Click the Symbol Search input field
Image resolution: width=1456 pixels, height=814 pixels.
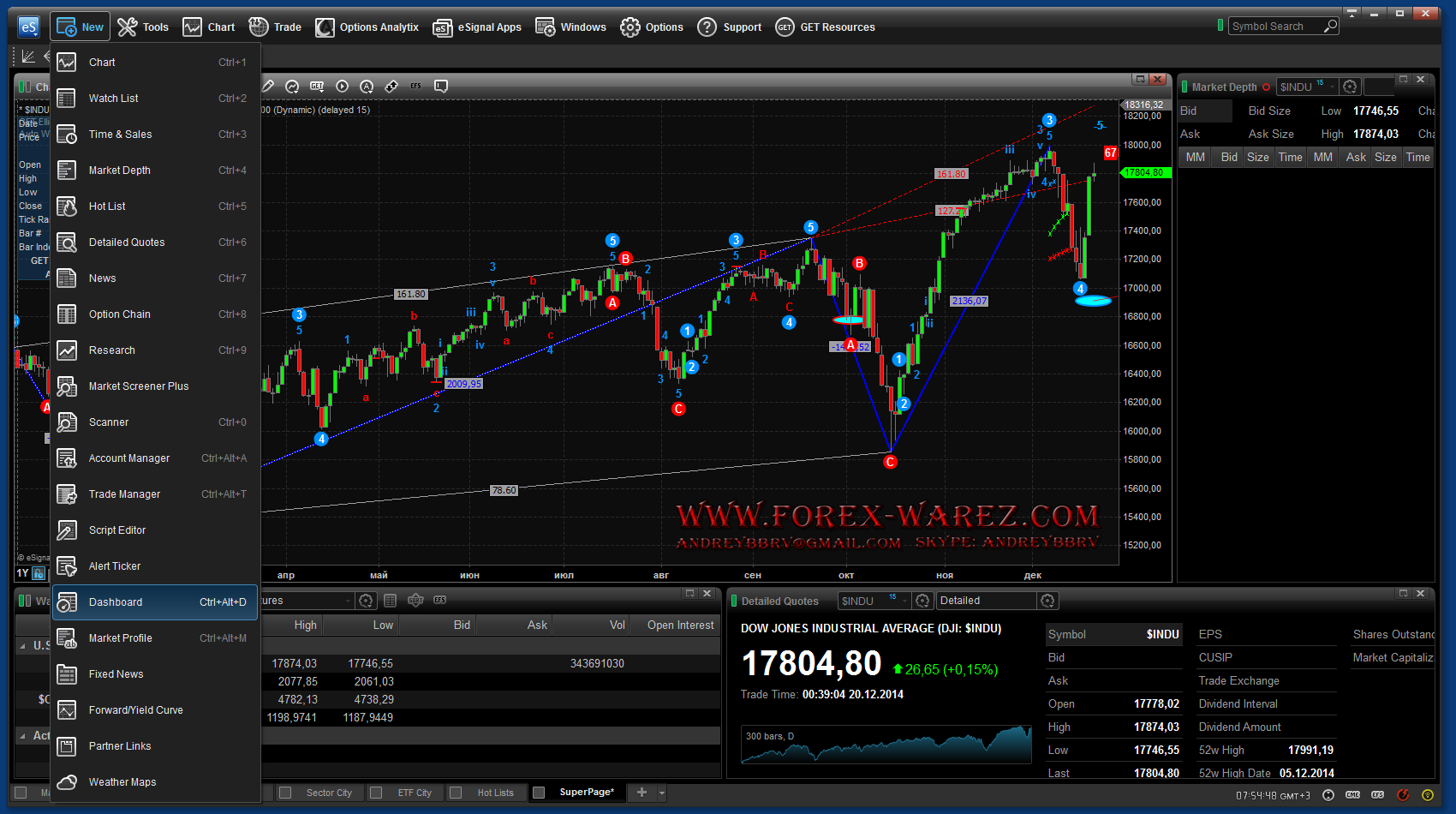tap(1274, 27)
